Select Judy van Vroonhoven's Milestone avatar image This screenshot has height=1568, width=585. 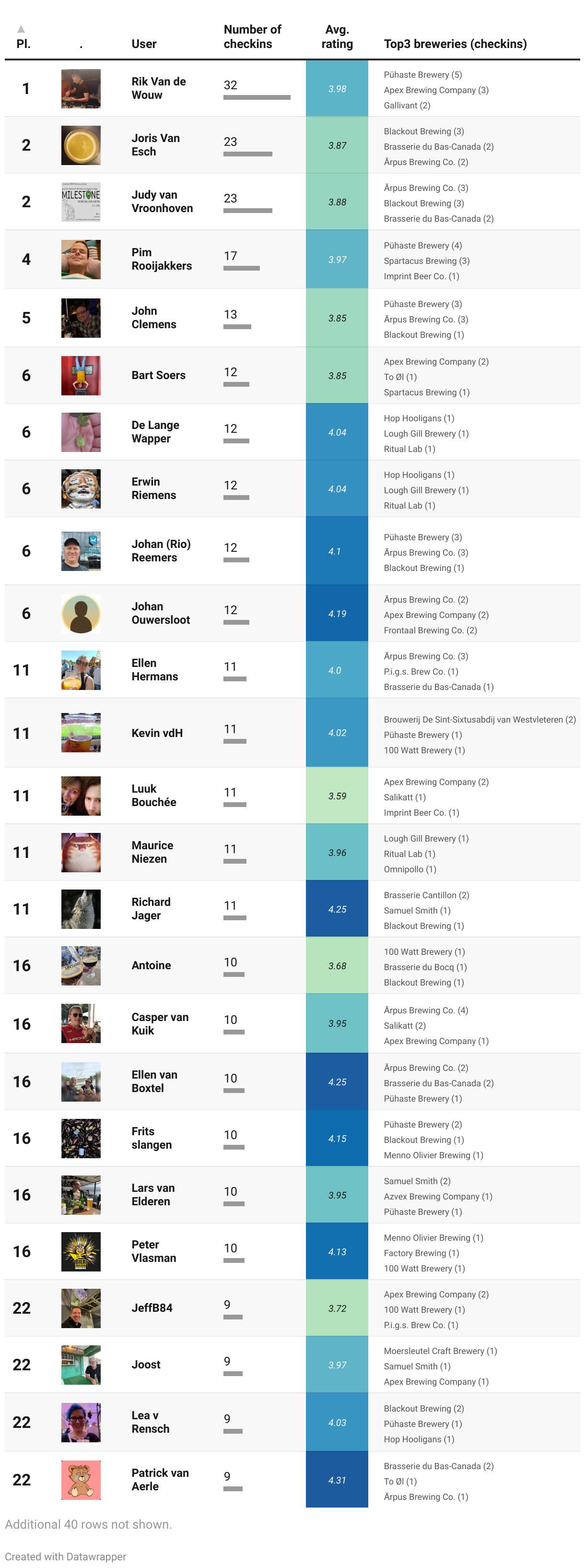point(81,202)
